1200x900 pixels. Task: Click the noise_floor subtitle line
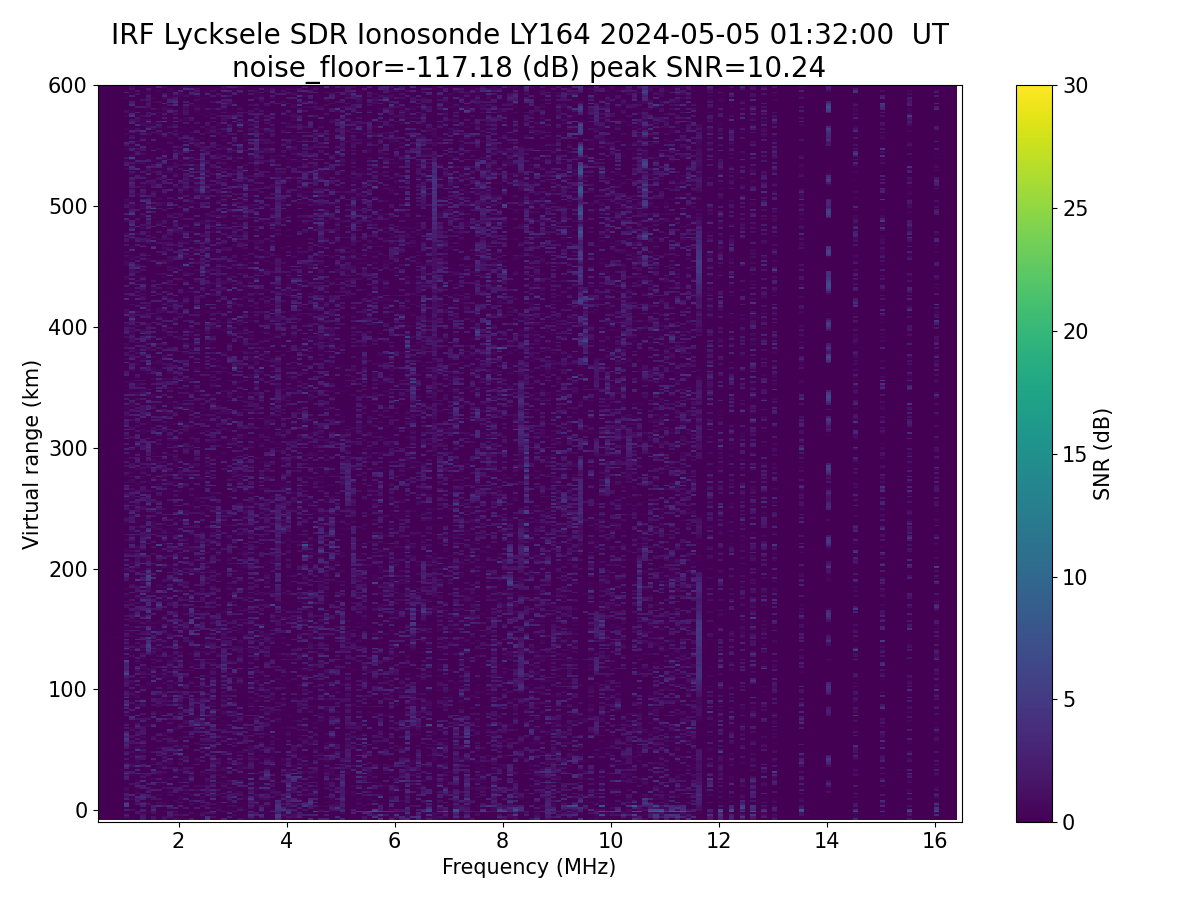529,68
